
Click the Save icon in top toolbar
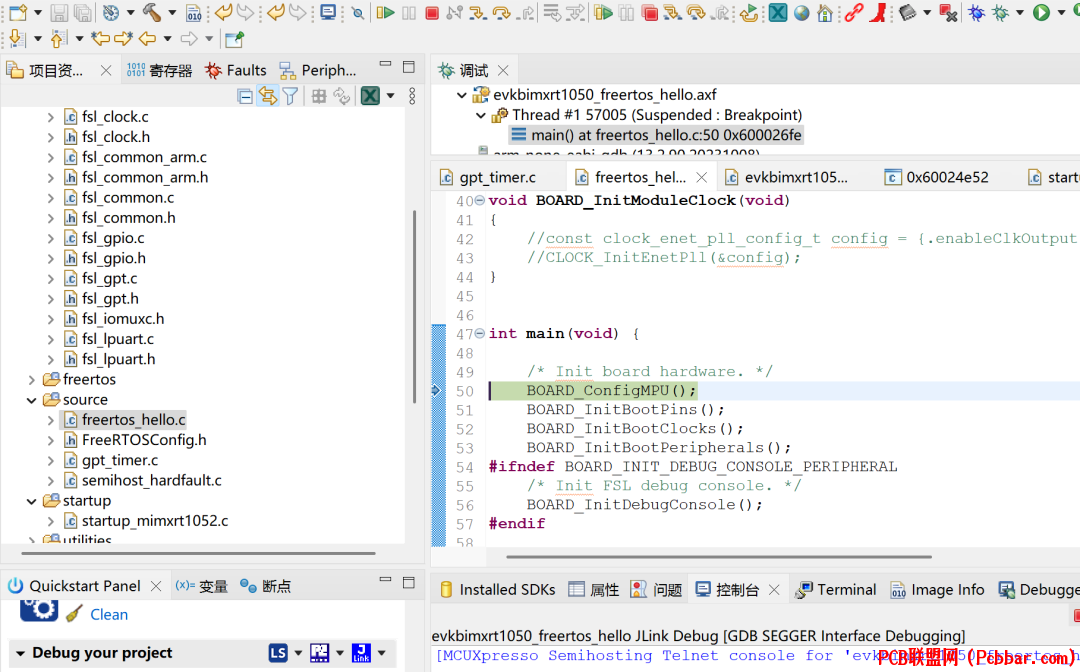[59, 12]
